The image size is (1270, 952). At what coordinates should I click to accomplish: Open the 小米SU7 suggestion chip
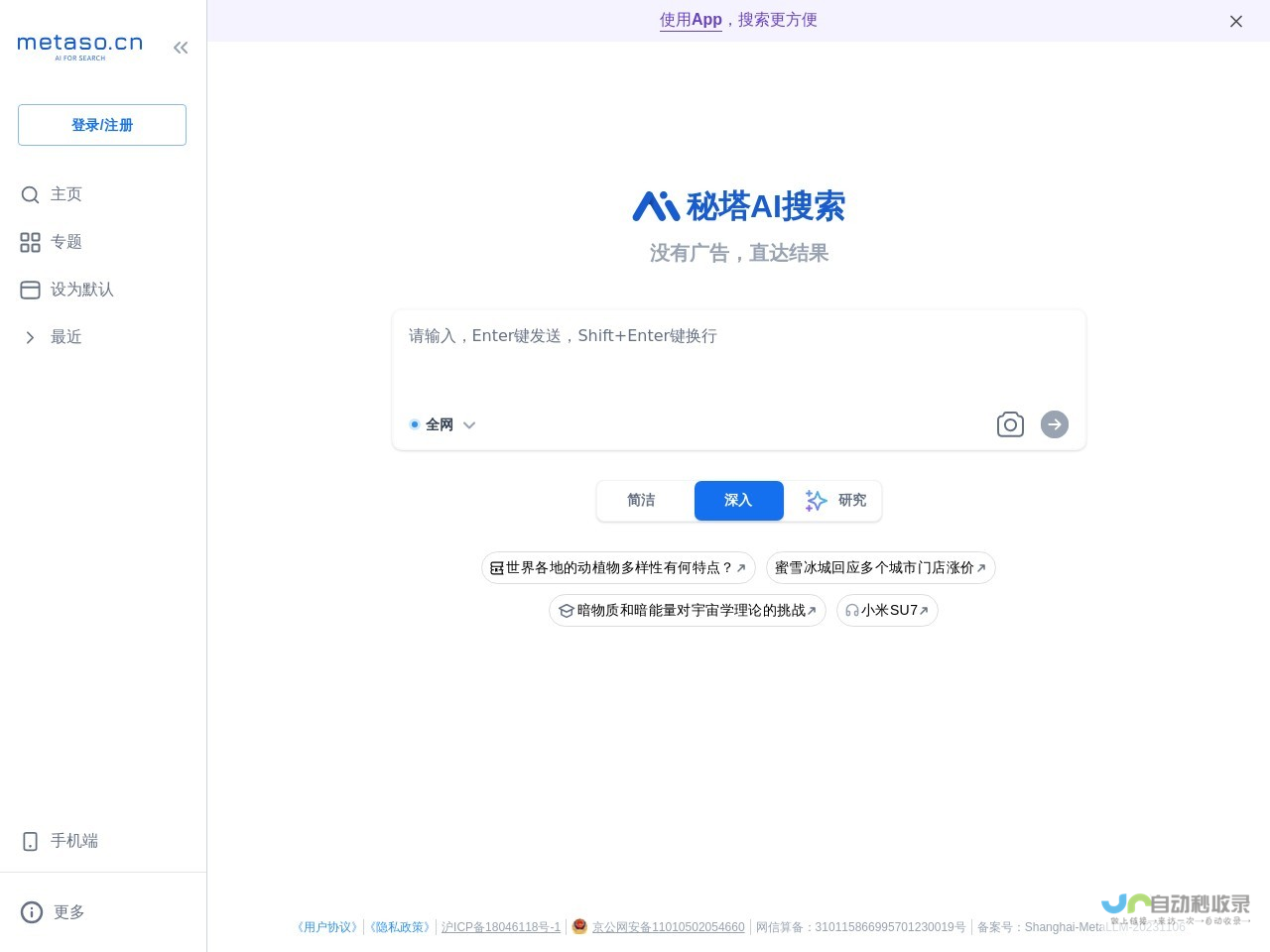tap(887, 611)
